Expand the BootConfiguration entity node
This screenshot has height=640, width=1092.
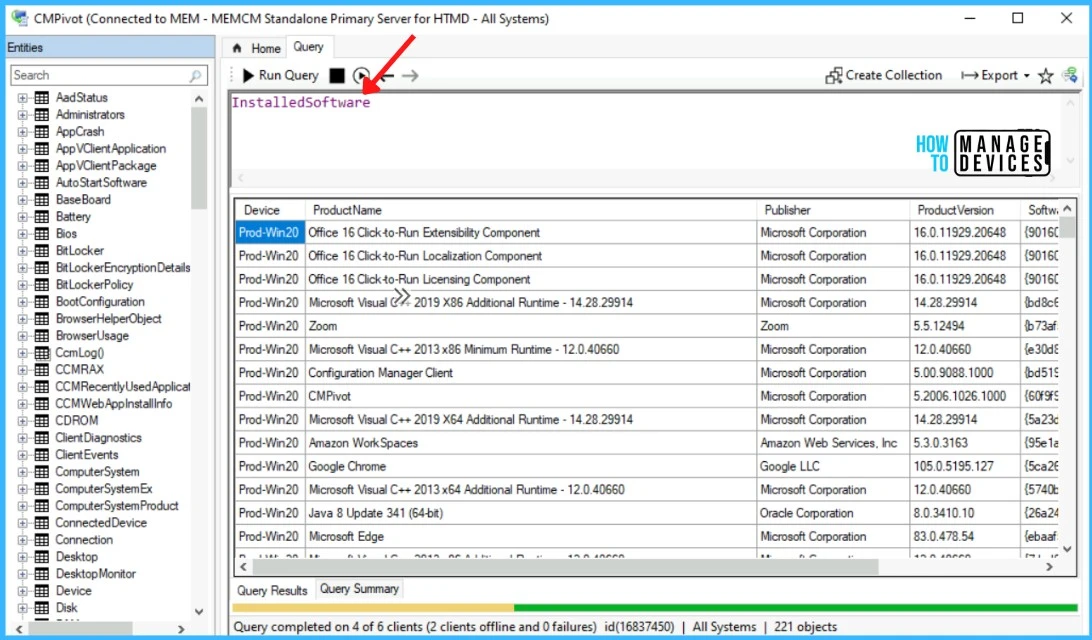22,302
